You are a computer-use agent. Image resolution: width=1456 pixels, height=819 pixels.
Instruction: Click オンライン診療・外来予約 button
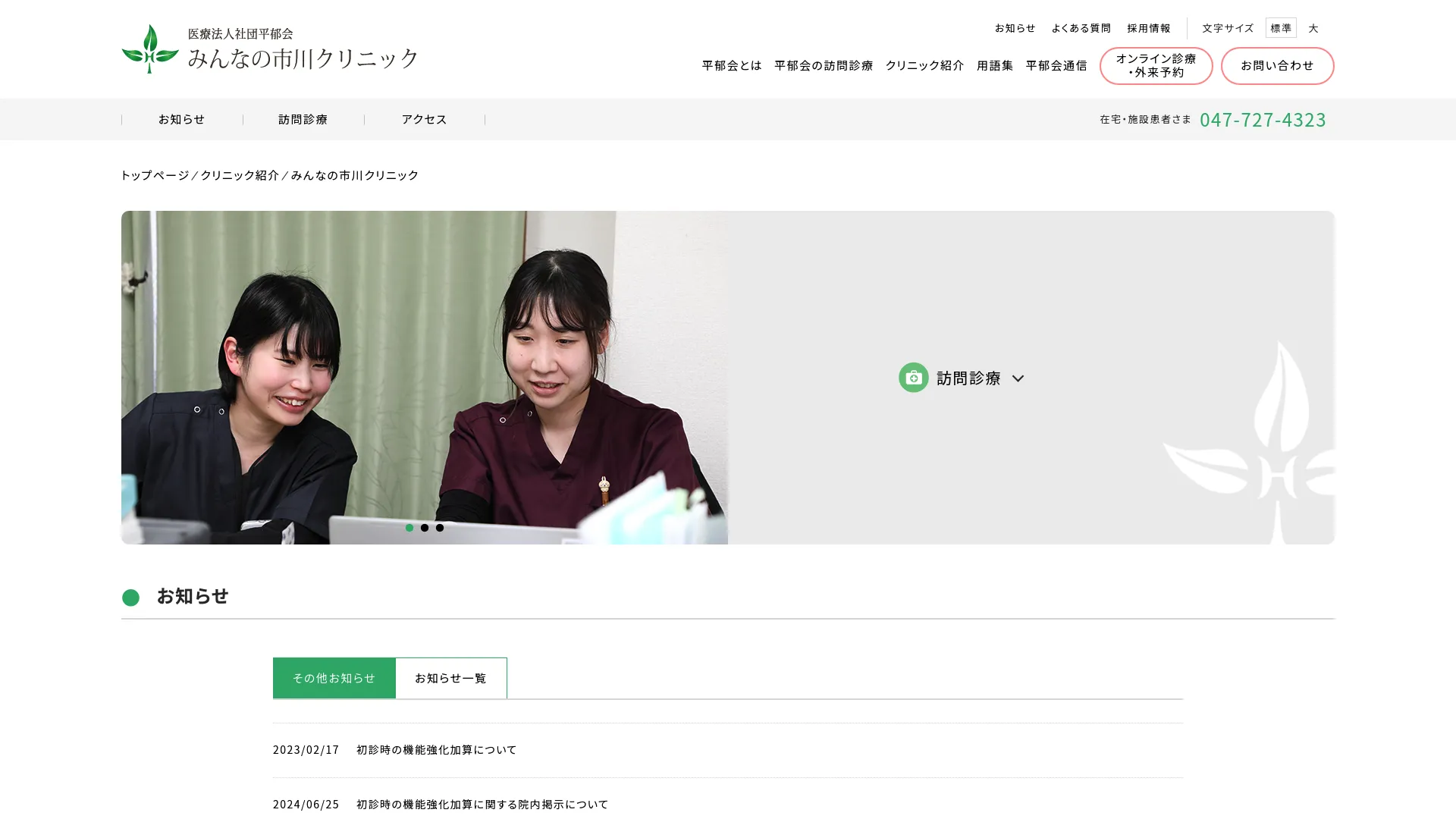tap(1156, 66)
